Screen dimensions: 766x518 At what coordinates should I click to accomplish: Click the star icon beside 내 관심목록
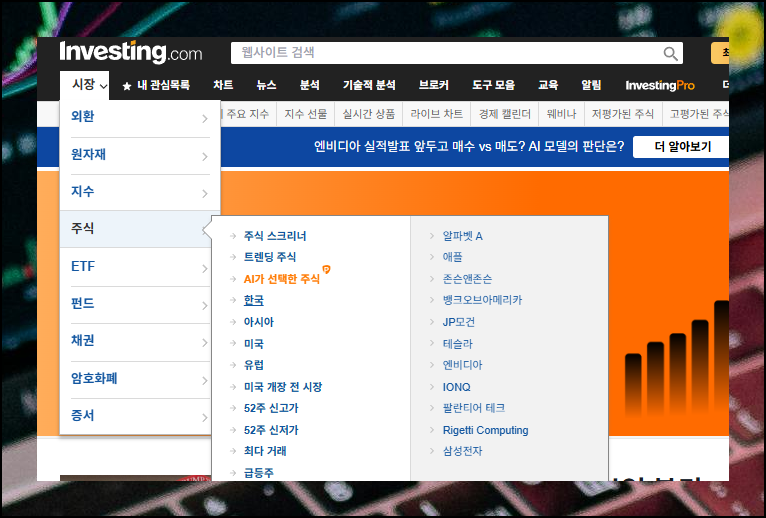pos(127,86)
